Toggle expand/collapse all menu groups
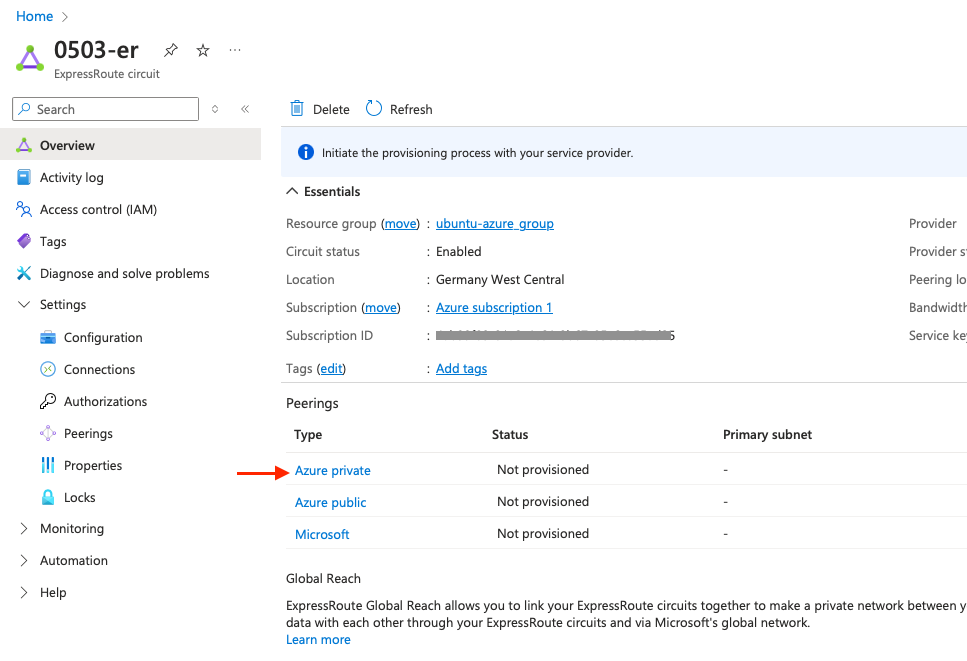 [215, 109]
